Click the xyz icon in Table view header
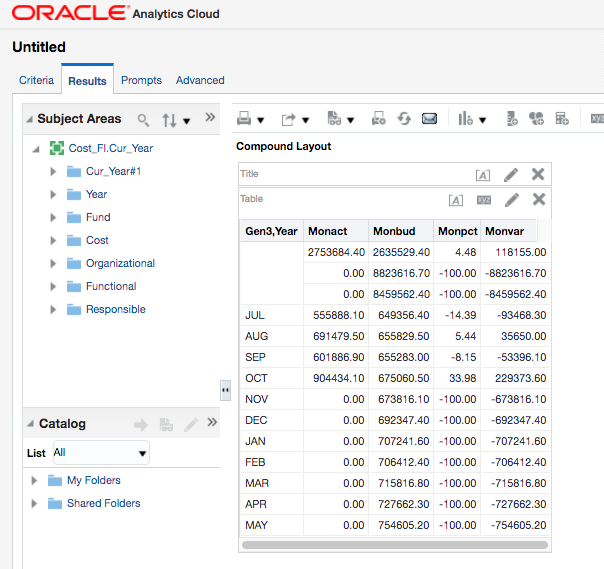The width and height of the screenshot is (604, 569). coord(484,199)
